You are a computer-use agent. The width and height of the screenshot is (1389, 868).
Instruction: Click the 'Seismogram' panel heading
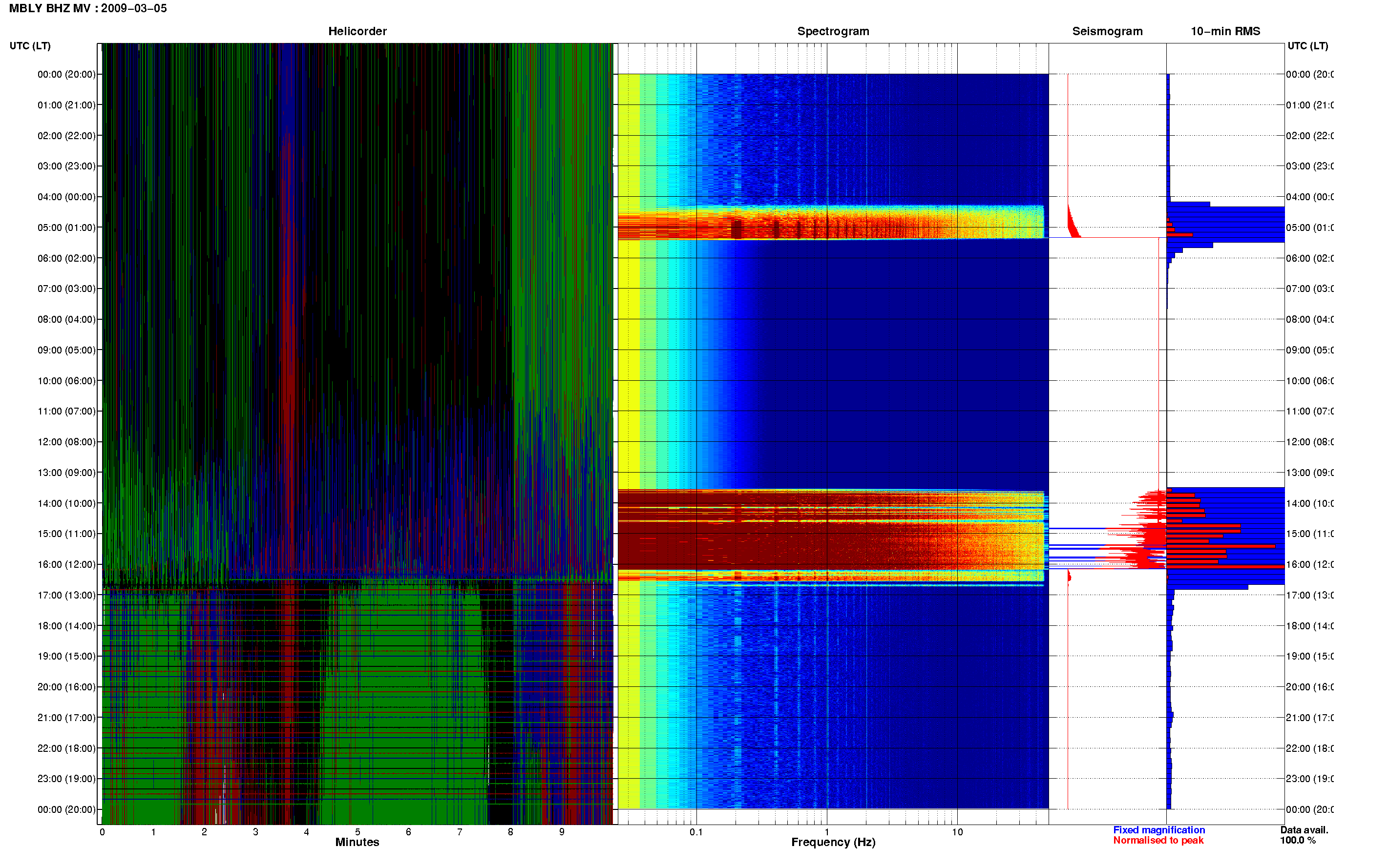click(1107, 31)
